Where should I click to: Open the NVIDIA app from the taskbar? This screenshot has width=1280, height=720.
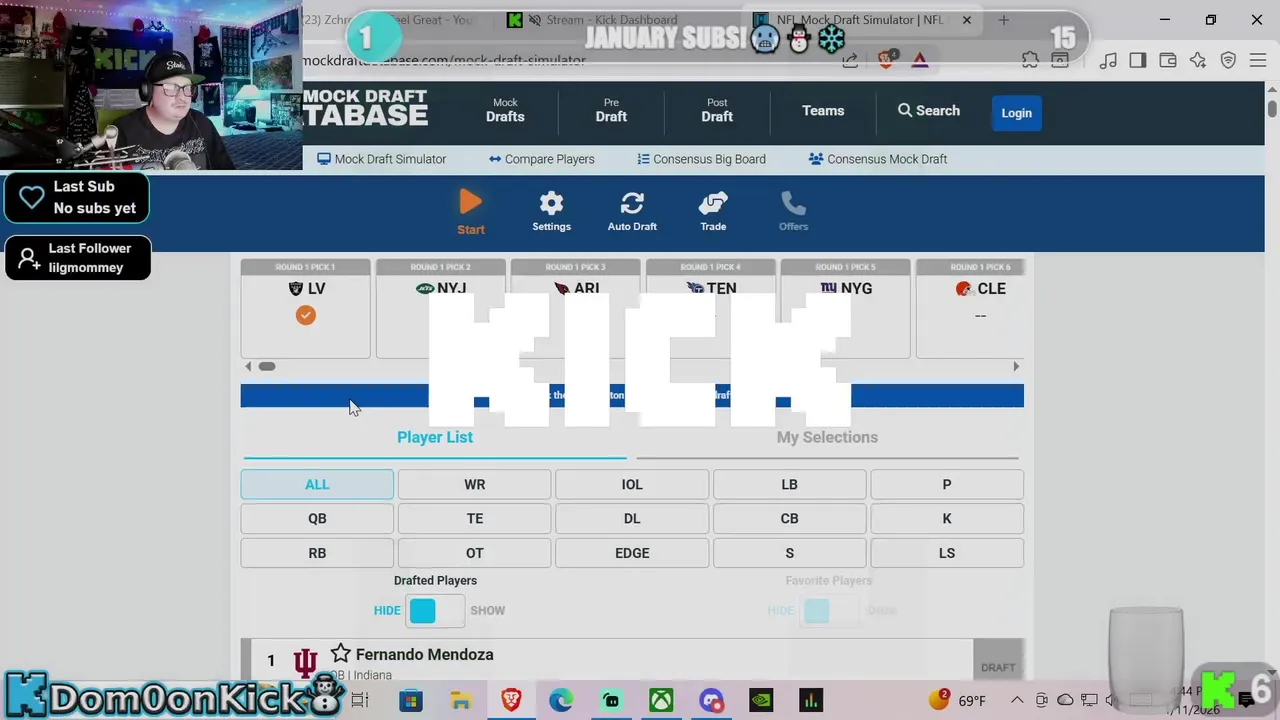tap(761, 700)
